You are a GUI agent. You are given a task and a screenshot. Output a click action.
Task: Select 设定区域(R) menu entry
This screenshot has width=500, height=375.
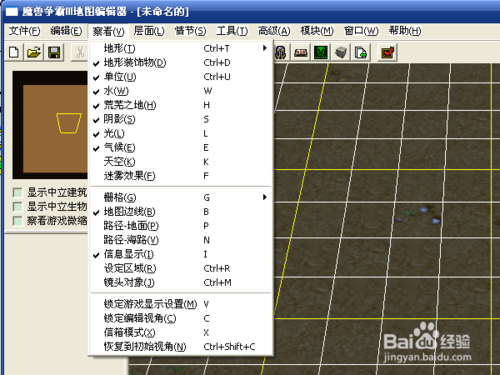(x=181, y=268)
